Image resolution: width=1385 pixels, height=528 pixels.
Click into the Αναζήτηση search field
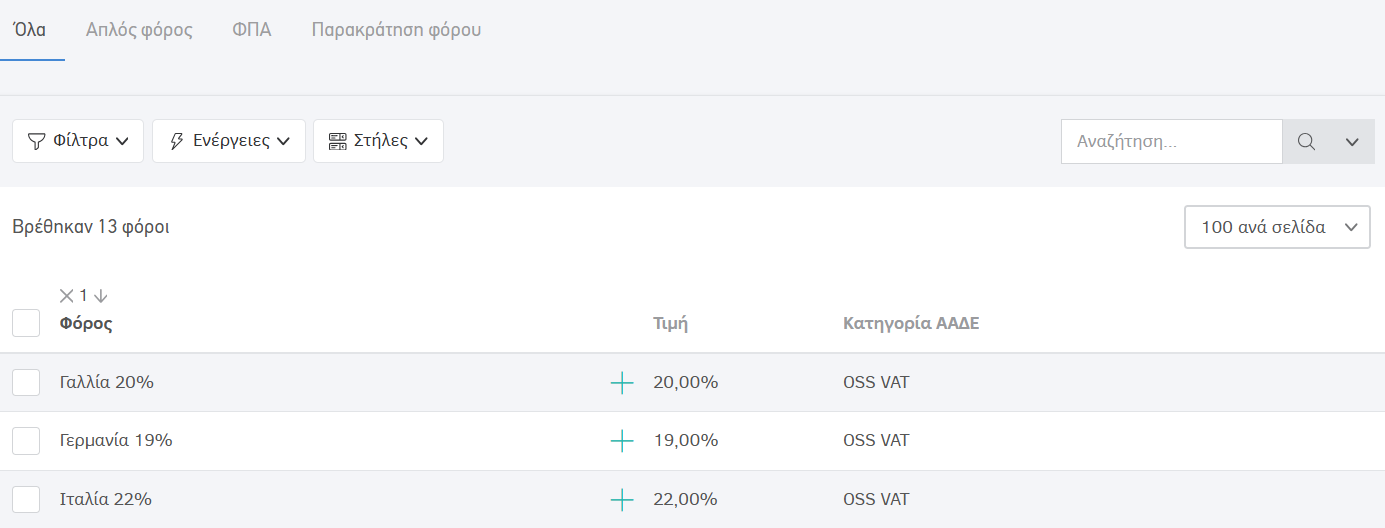1171,142
